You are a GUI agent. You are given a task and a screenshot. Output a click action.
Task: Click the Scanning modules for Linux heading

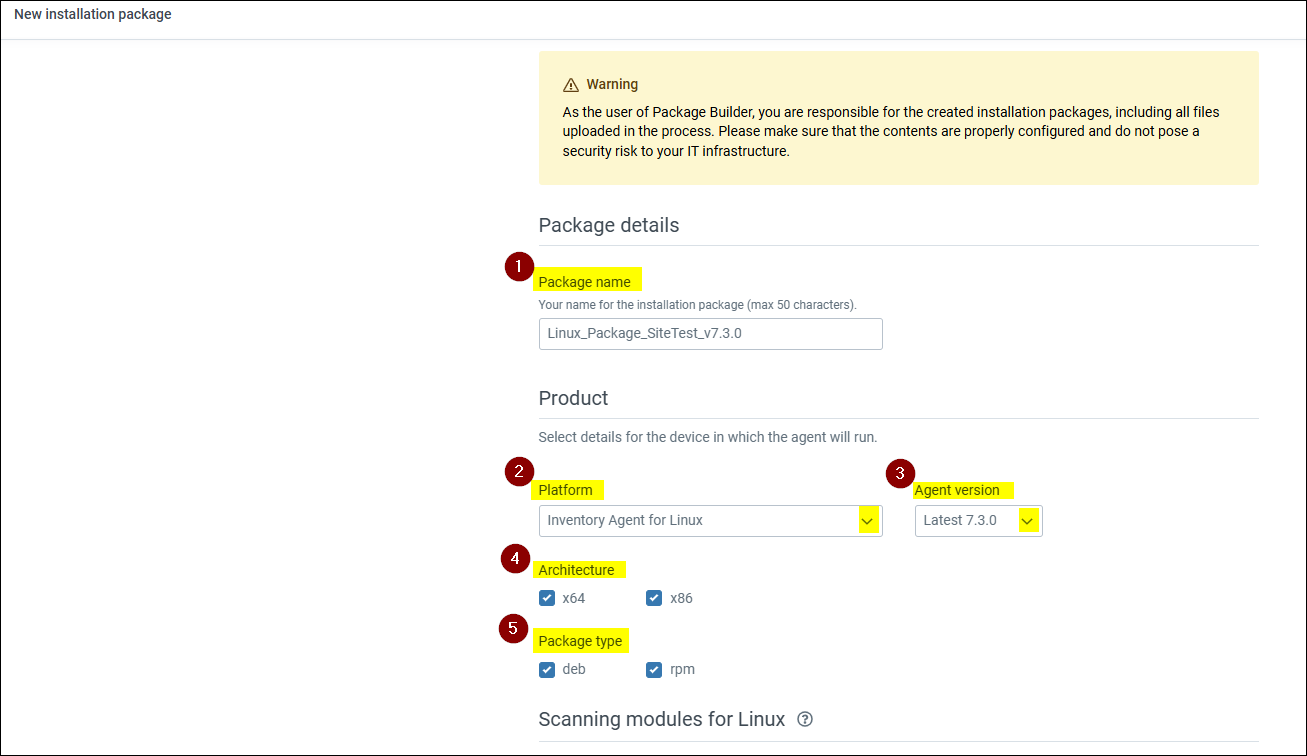click(662, 719)
